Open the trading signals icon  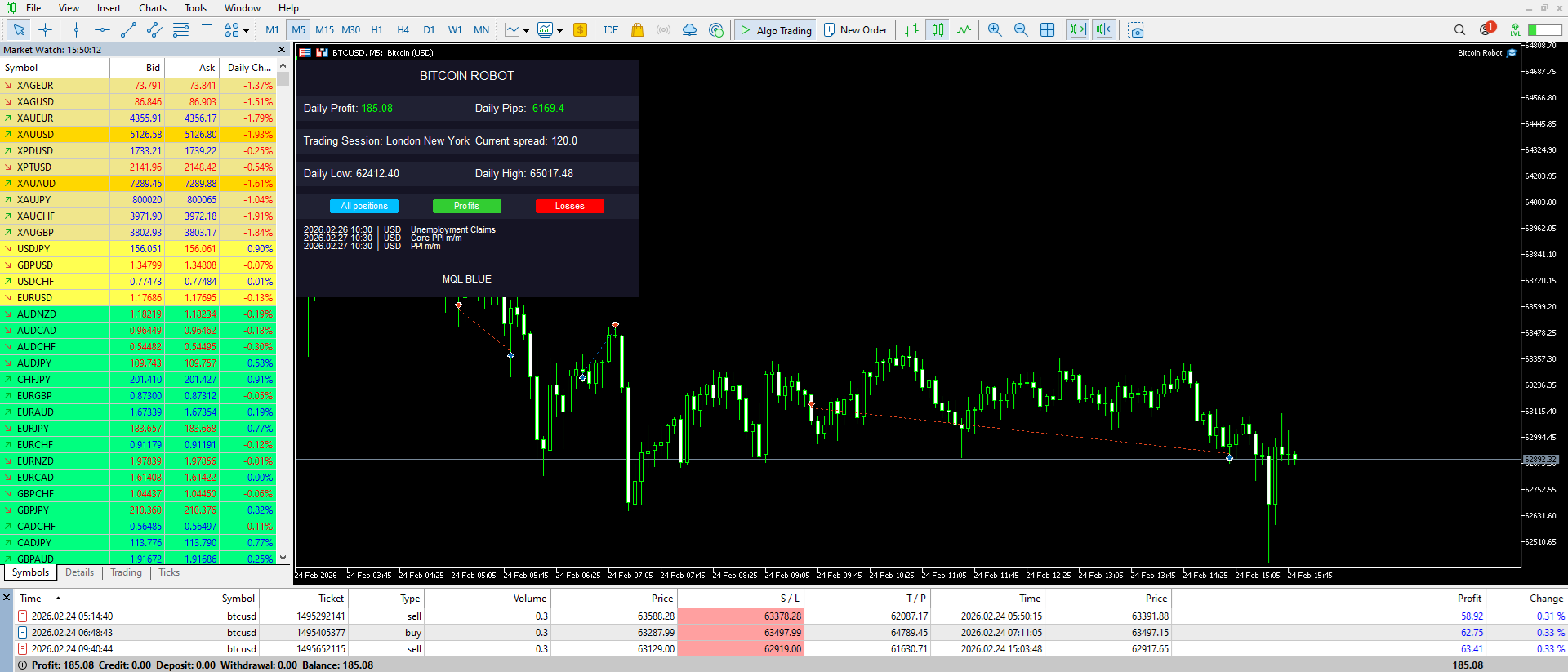[663, 30]
